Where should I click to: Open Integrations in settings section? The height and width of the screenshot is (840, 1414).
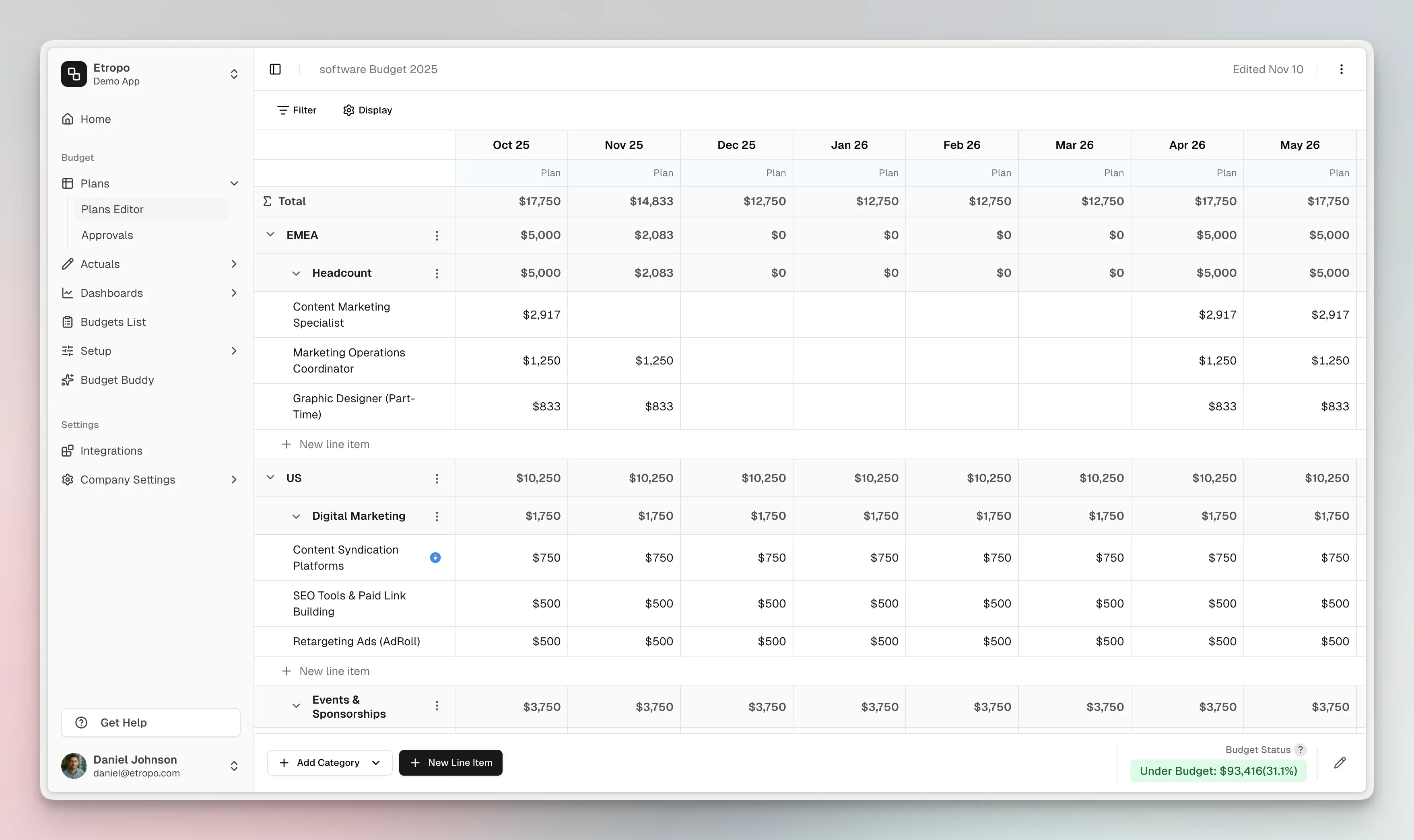(x=111, y=451)
